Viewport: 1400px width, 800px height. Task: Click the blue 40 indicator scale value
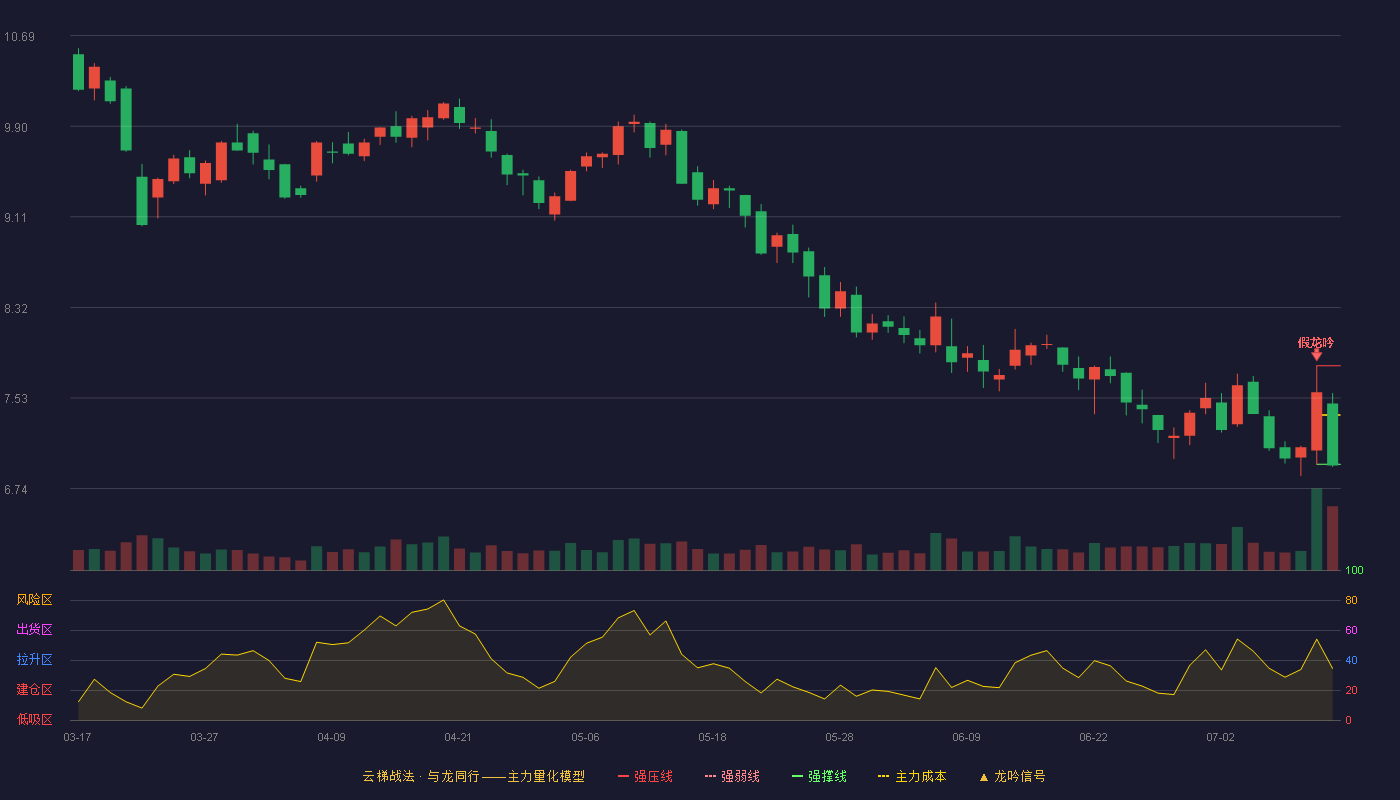[x=1351, y=660]
